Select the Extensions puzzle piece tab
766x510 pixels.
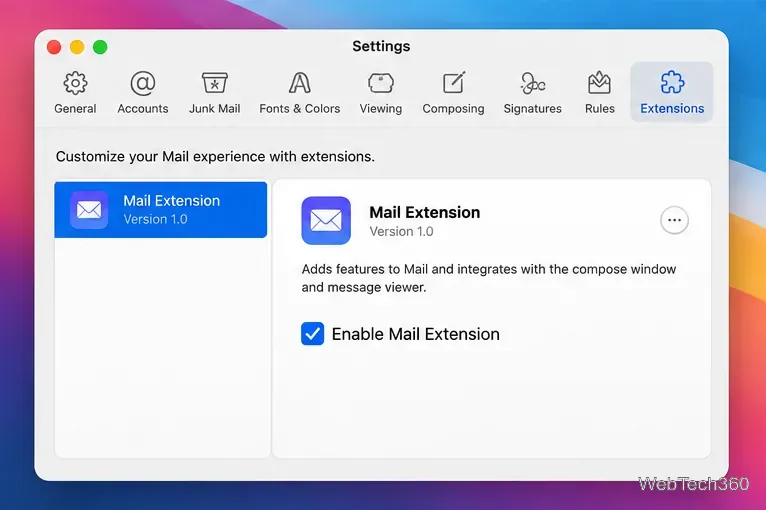point(672,92)
